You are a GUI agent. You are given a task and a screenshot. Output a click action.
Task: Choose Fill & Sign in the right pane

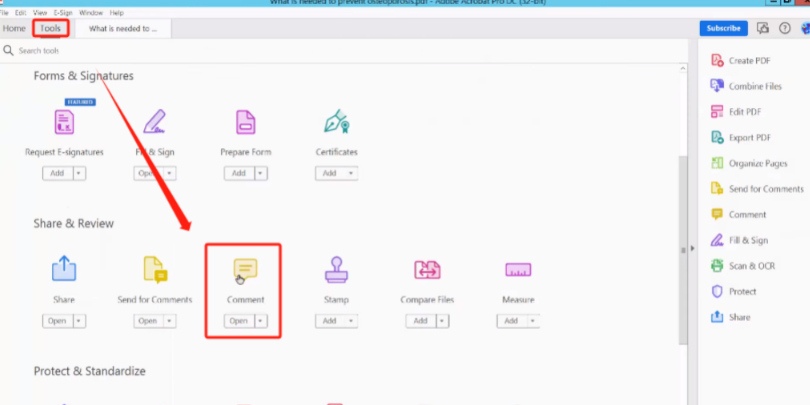click(740, 240)
